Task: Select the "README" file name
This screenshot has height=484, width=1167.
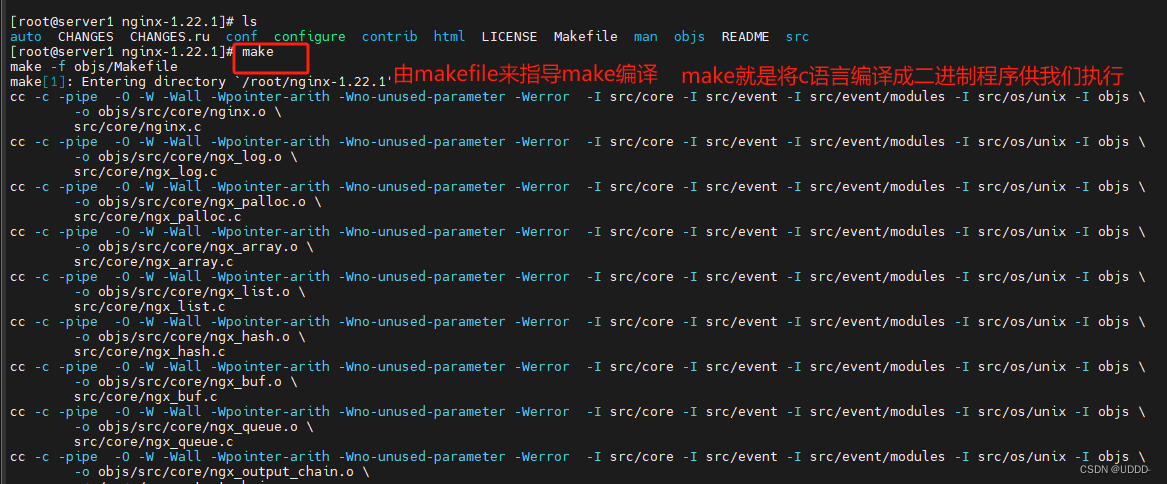Action: [x=746, y=36]
